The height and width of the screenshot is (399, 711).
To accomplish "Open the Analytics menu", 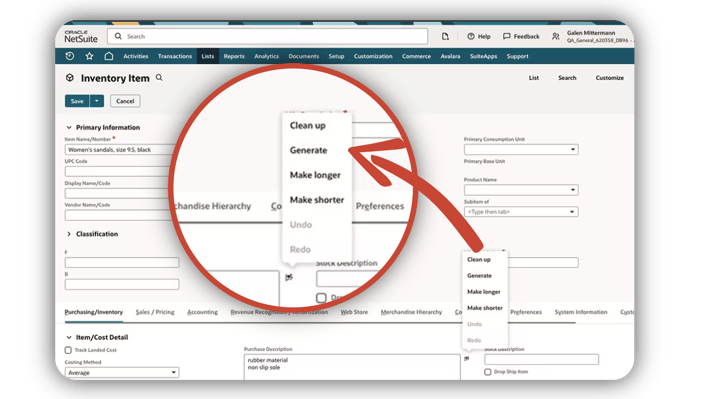I will (x=267, y=56).
